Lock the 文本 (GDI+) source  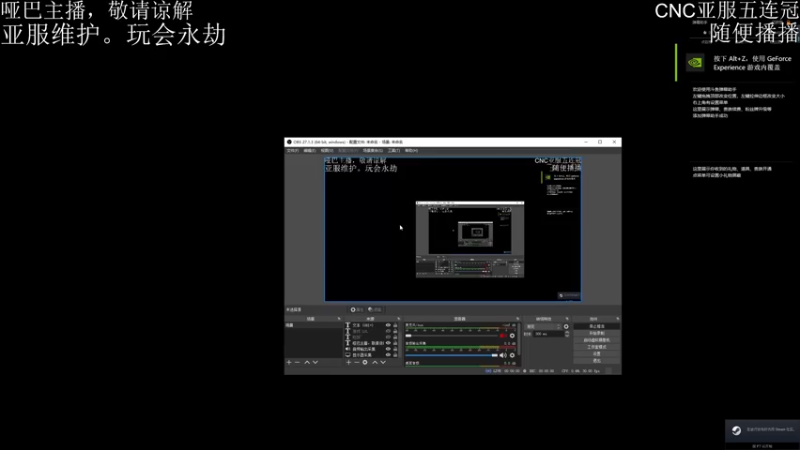395,325
